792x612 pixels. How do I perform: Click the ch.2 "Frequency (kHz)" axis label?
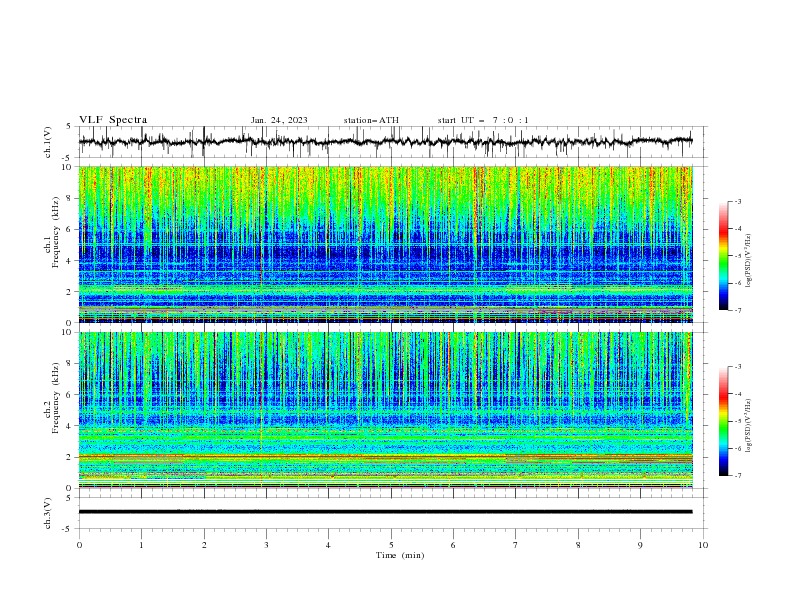click(x=56, y=397)
